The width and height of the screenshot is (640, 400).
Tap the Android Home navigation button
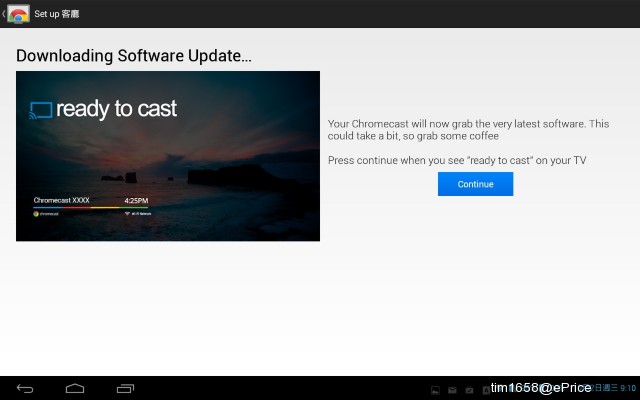click(75, 389)
